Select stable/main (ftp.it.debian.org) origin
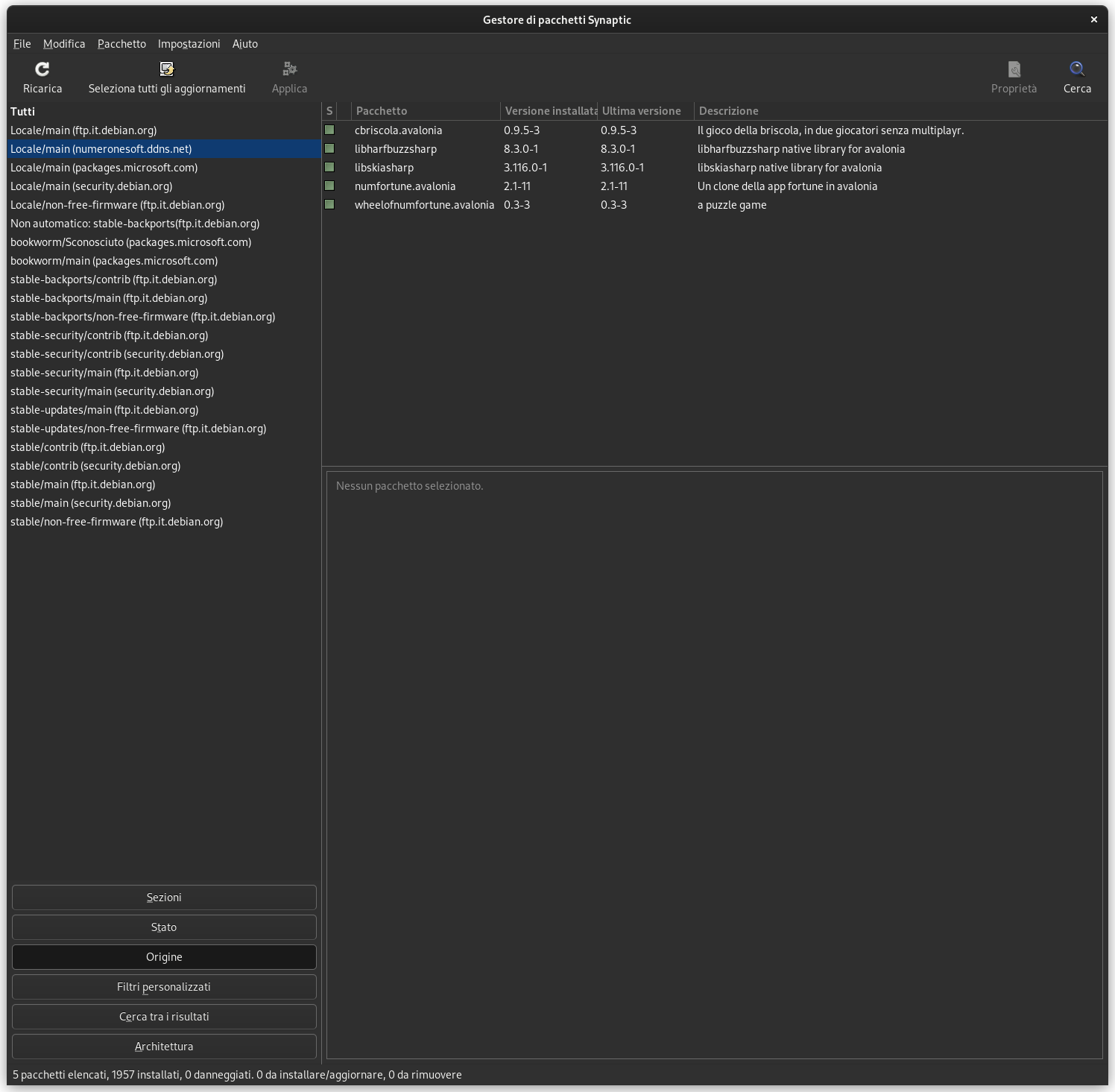 click(164, 485)
